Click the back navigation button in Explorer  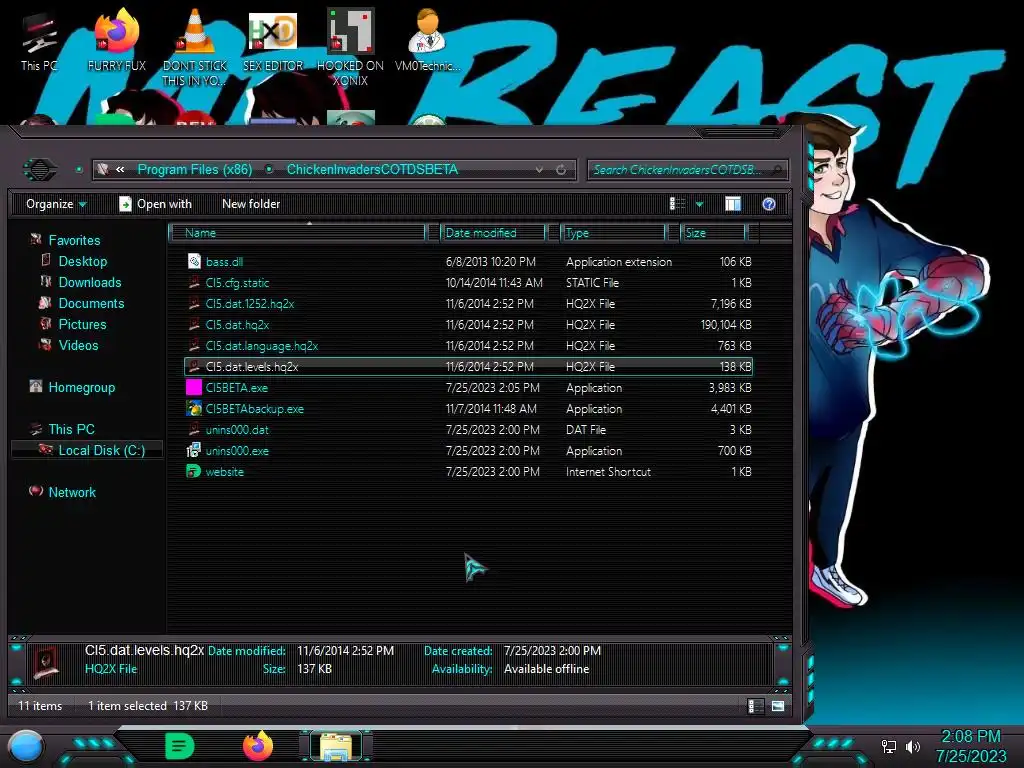coord(40,170)
